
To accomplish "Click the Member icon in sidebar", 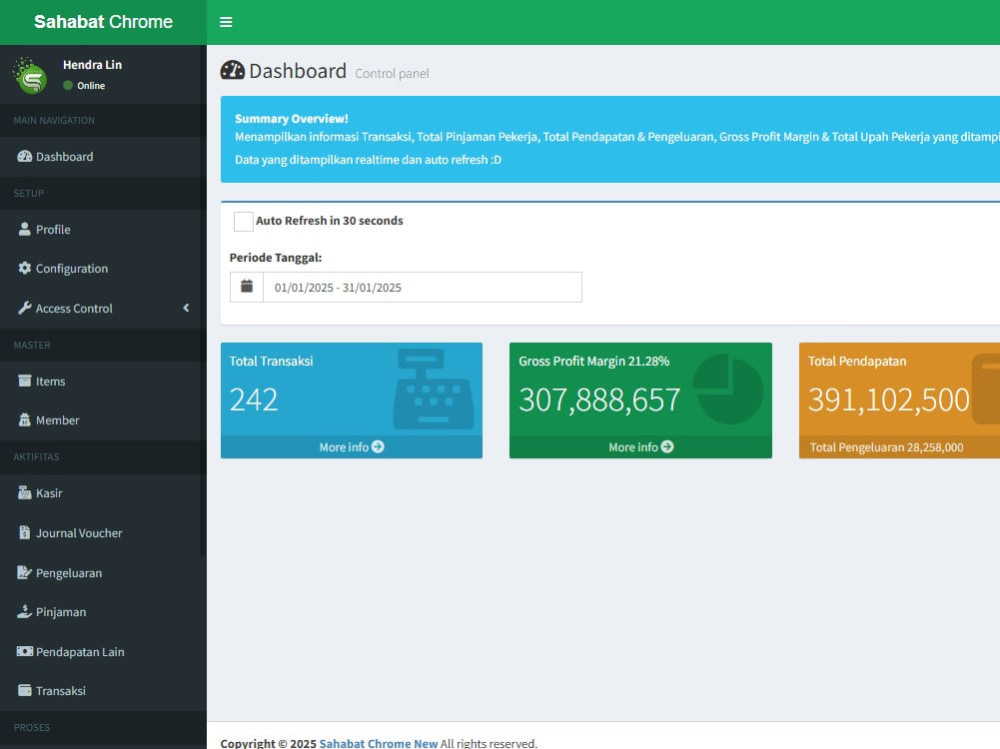I will 24,420.
